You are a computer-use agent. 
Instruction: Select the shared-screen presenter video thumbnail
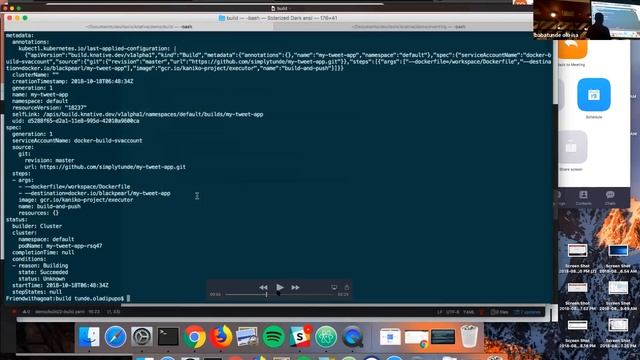pyautogui.click(x=615, y=20)
